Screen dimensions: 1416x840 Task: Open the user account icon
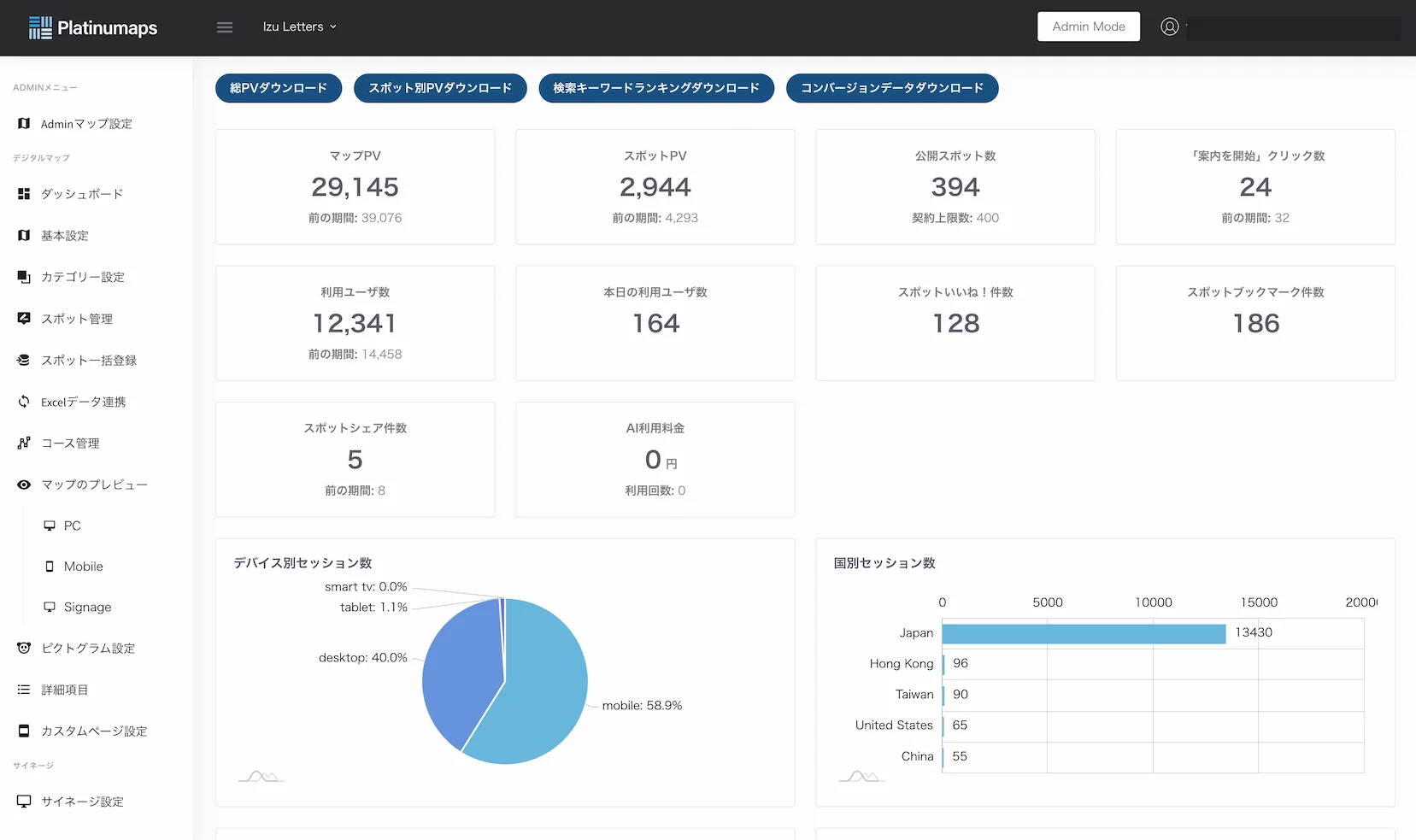[1169, 26]
